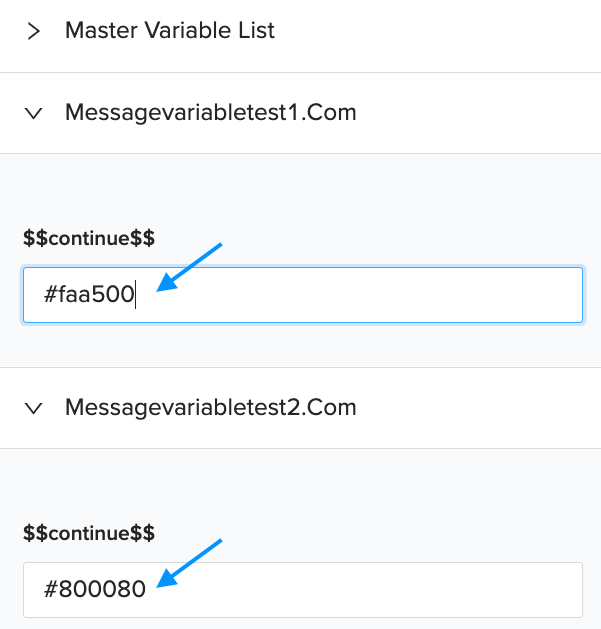Place cursor on the #800080 text value
The width and height of the screenshot is (601, 629).
point(95,590)
